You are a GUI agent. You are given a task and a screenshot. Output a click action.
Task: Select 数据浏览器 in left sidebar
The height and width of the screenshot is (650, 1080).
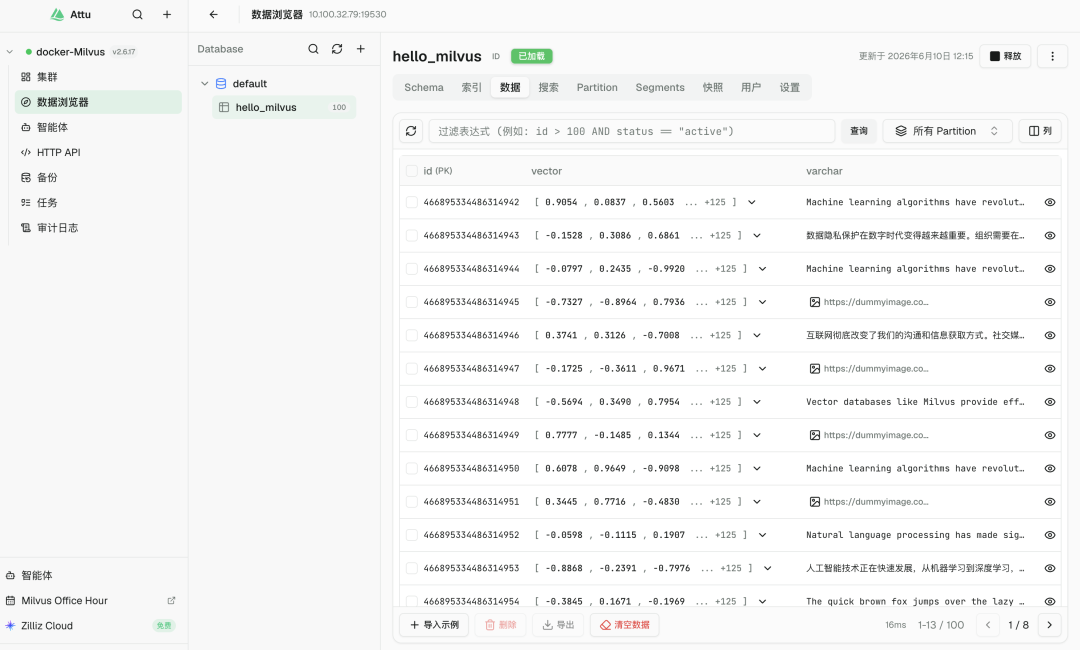click(98, 102)
